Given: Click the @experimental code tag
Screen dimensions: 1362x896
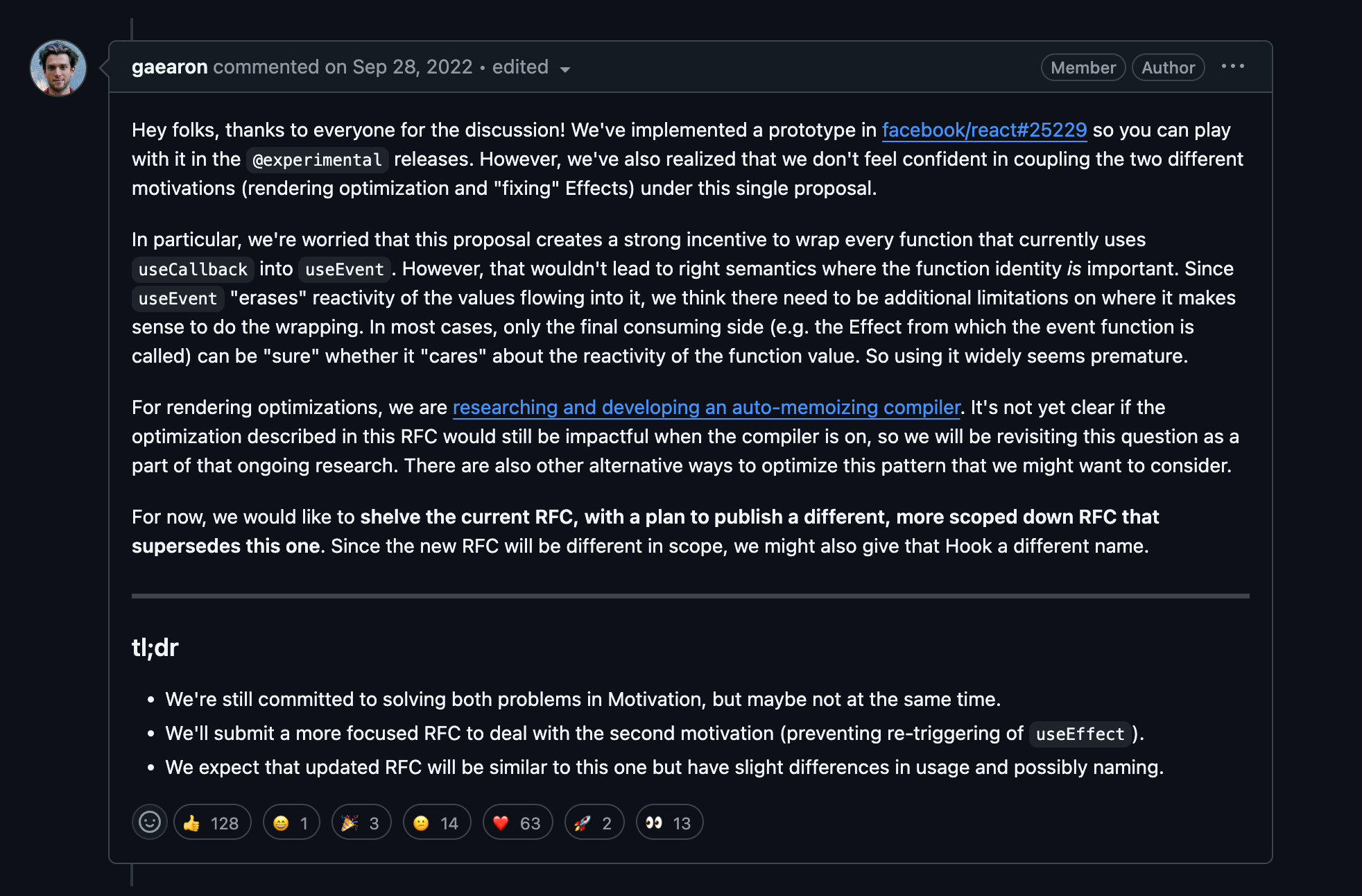Looking at the screenshot, I should [318, 160].
